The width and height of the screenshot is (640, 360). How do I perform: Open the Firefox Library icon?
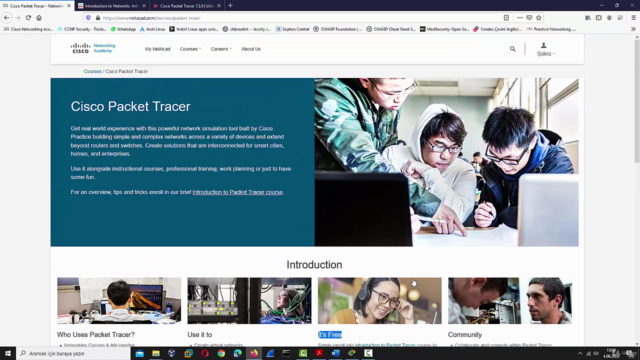[588, 18]
